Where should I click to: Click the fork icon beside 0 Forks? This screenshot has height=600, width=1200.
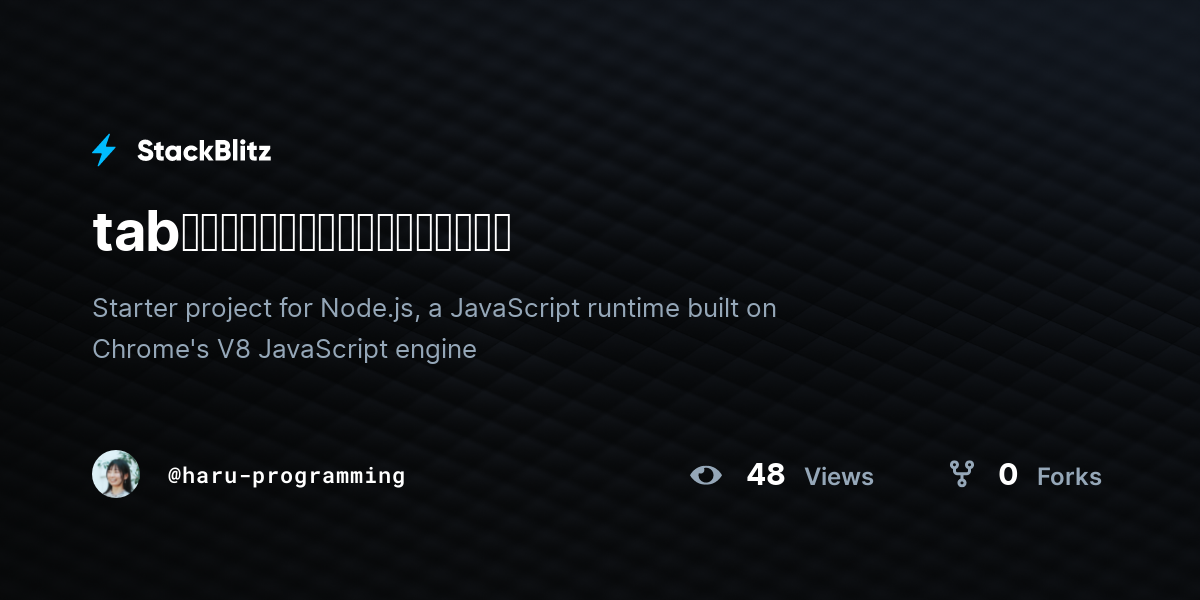(962, 474)
